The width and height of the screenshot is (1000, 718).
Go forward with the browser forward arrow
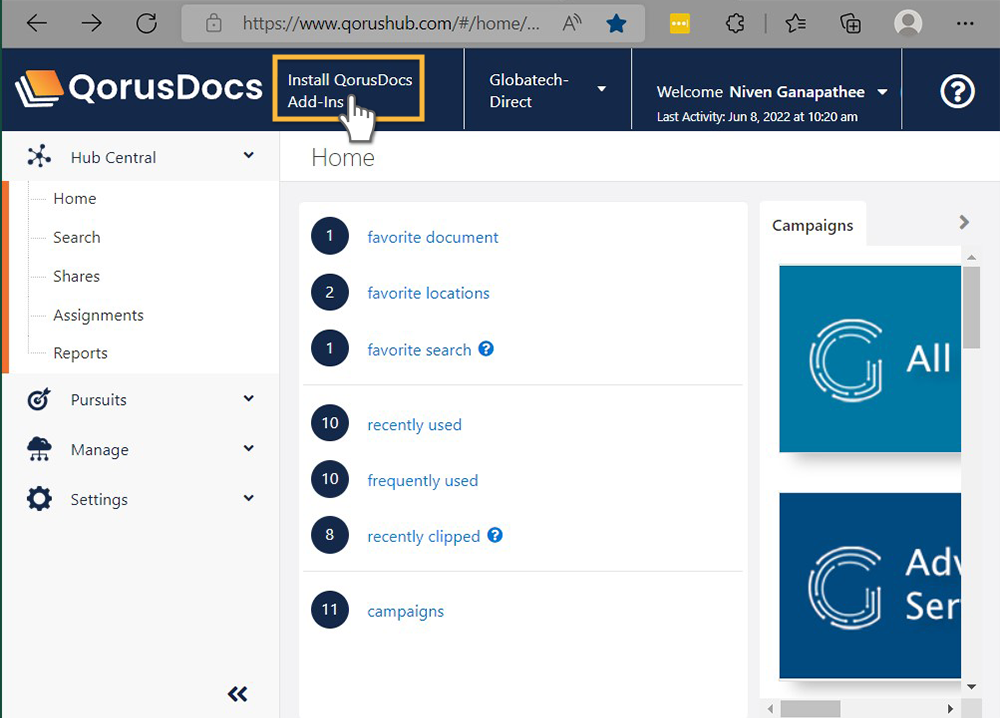(91, 24)
